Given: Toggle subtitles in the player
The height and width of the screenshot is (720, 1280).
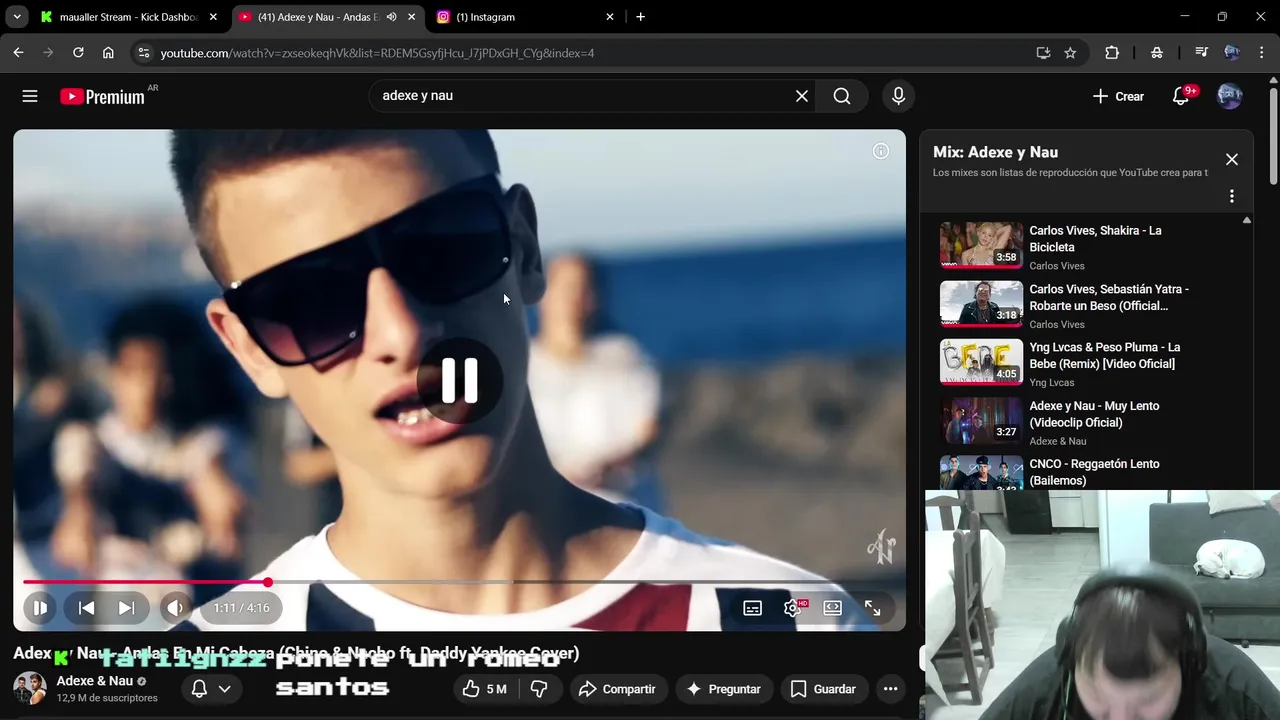Looking at the screenshot, I should coord(753,608).
